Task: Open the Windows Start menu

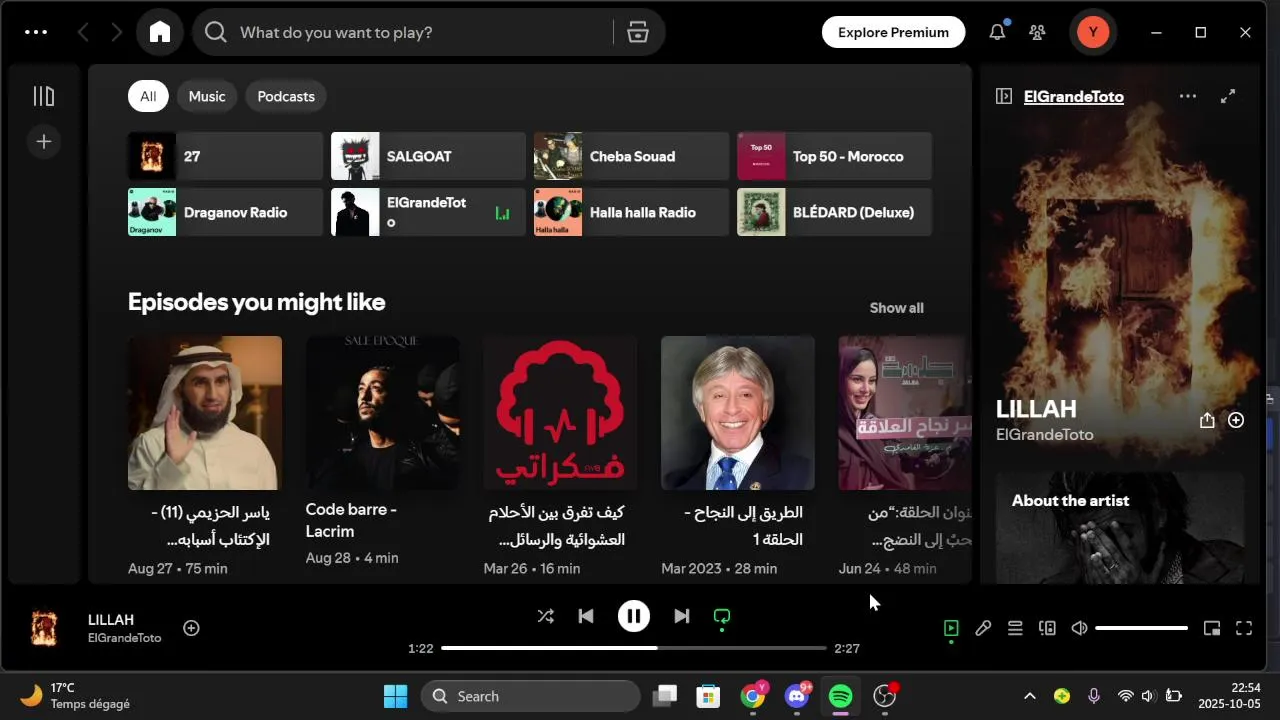Action: pos(395,696)
